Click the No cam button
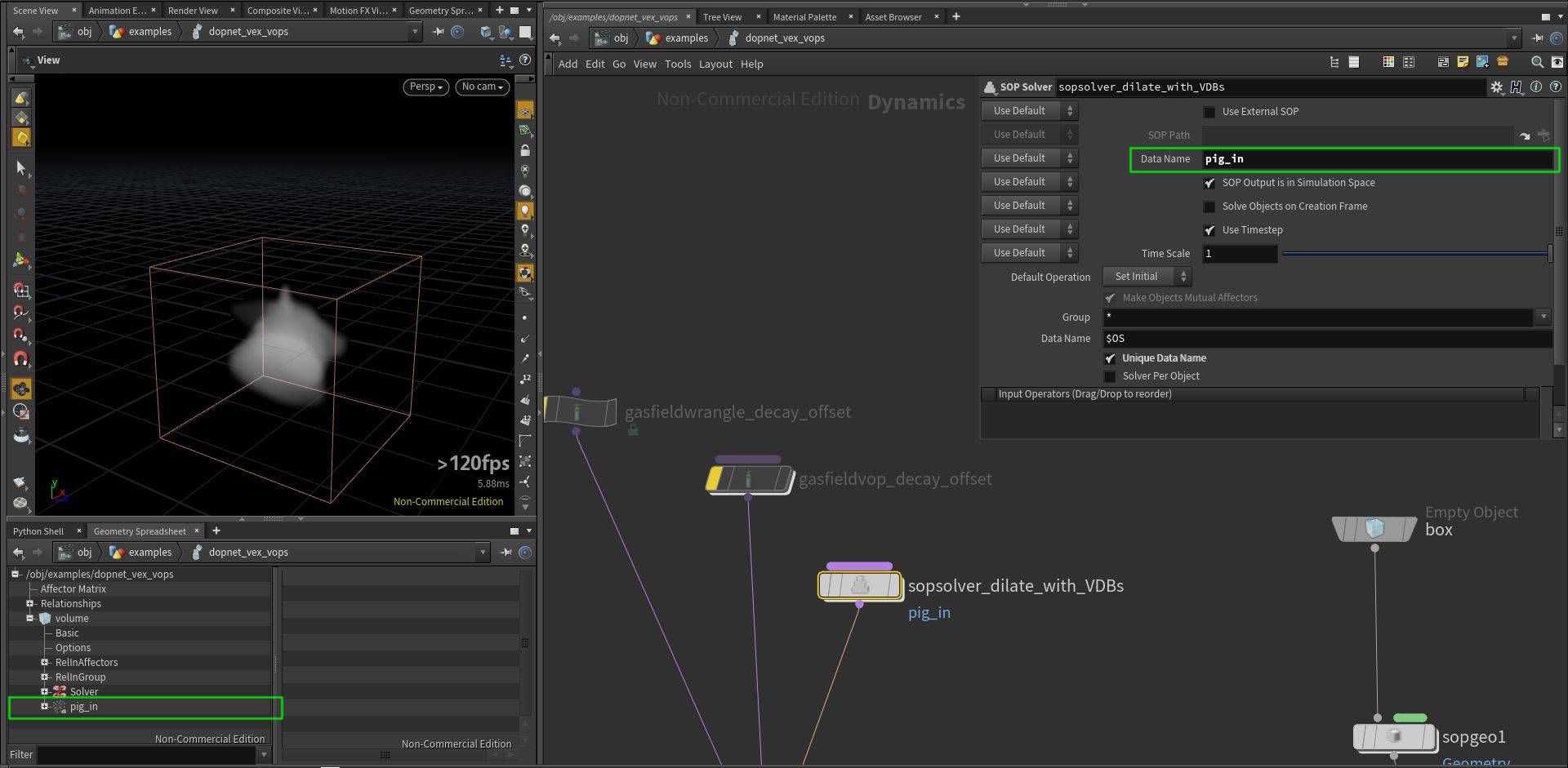 (483, 87)
